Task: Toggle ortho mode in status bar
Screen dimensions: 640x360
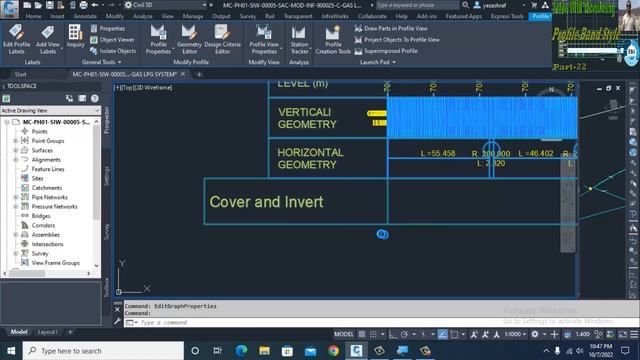Action: pyautogui.click(x=393, y=334)
